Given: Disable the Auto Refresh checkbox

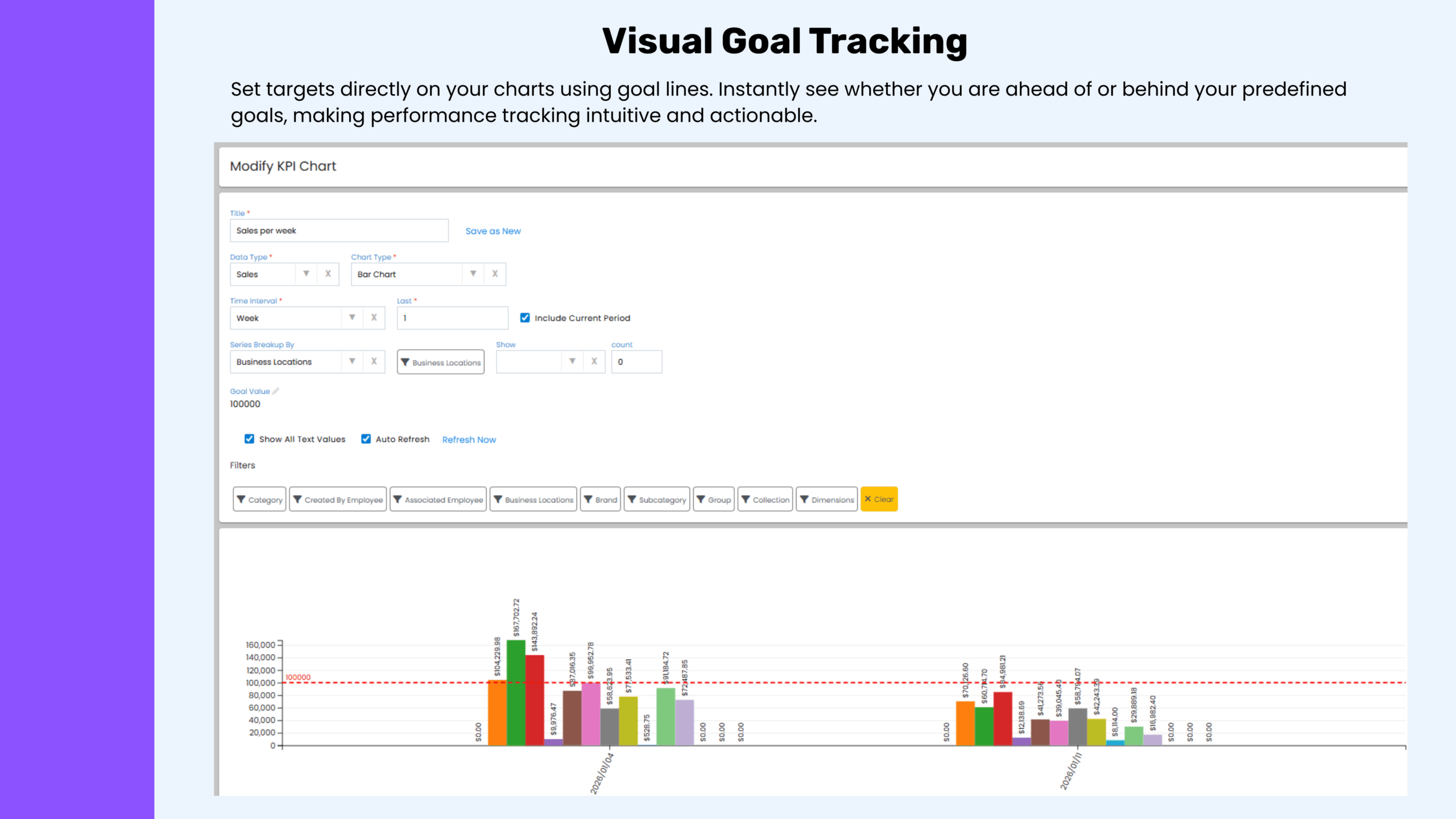Looking at the screenshot, I should pyautogui.click(x=366, y=439).
